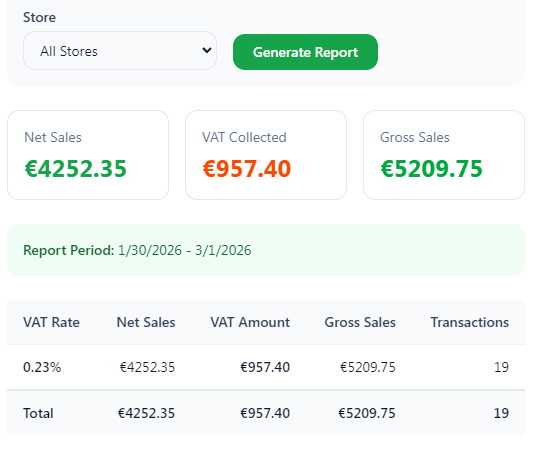Click the Net Sales table column header
Viewport: 536px width, 455px height.
point(146,322)
